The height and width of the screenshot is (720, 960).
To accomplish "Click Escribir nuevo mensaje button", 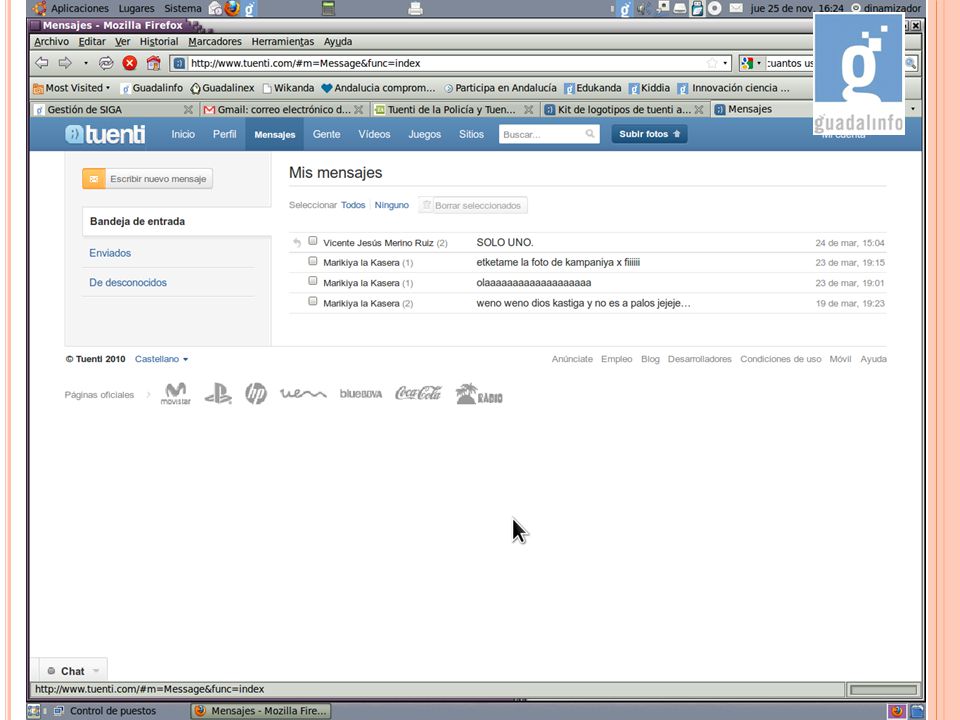I will pyautogui.click(x=148, y=179).
